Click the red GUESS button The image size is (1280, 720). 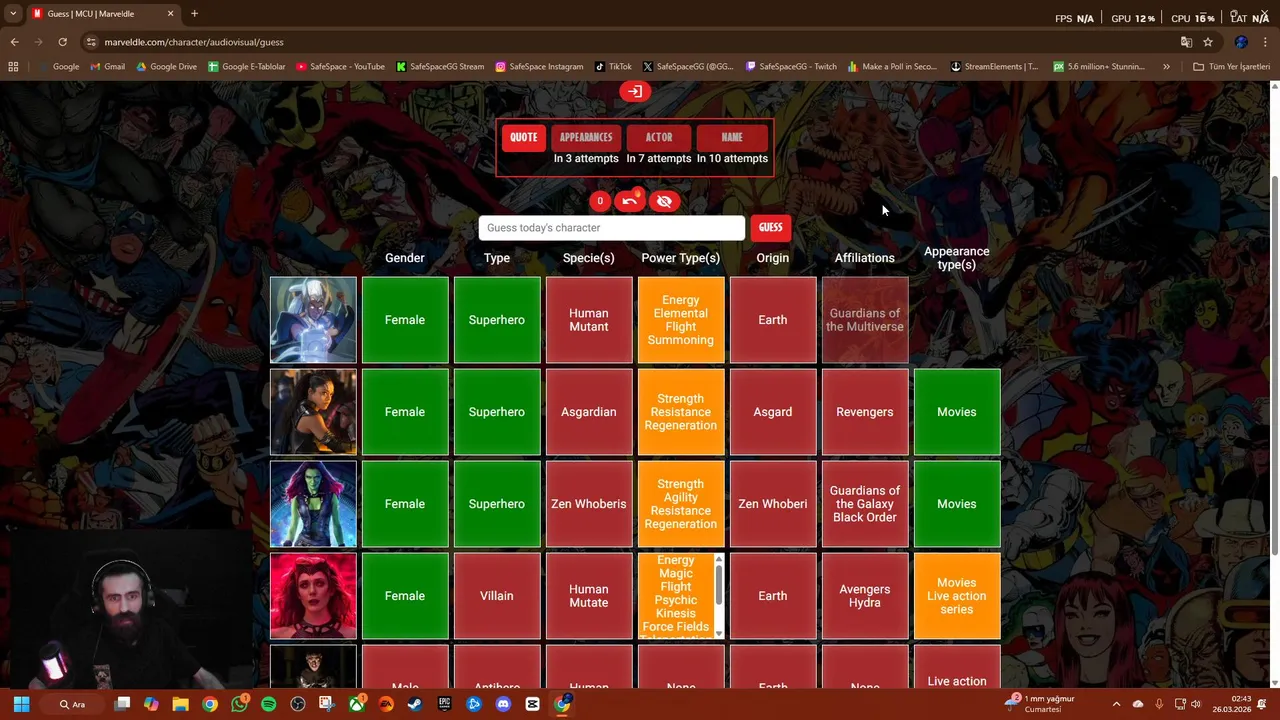tap(770, 227)
